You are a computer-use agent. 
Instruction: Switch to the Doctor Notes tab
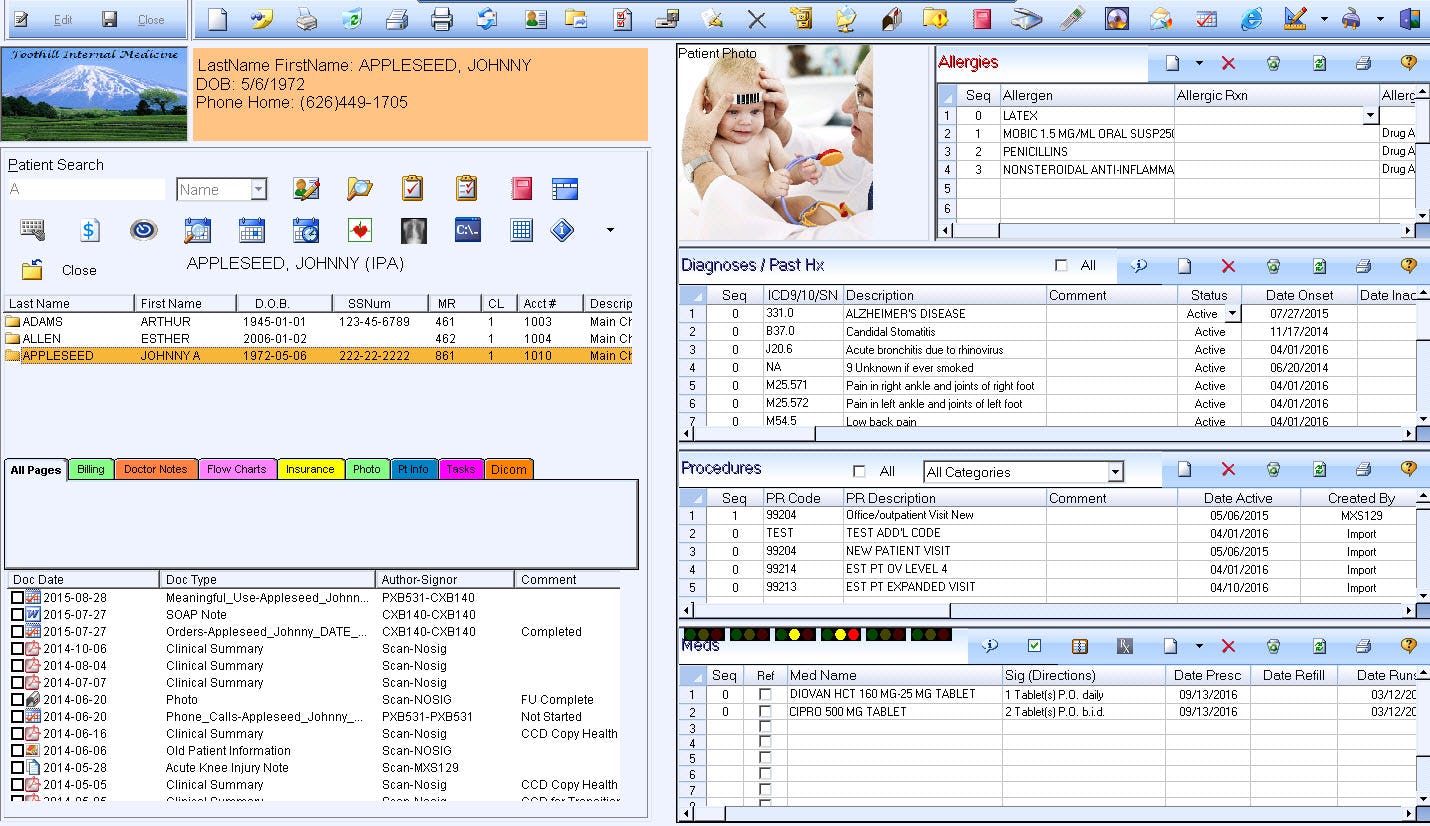pos(157,468)
